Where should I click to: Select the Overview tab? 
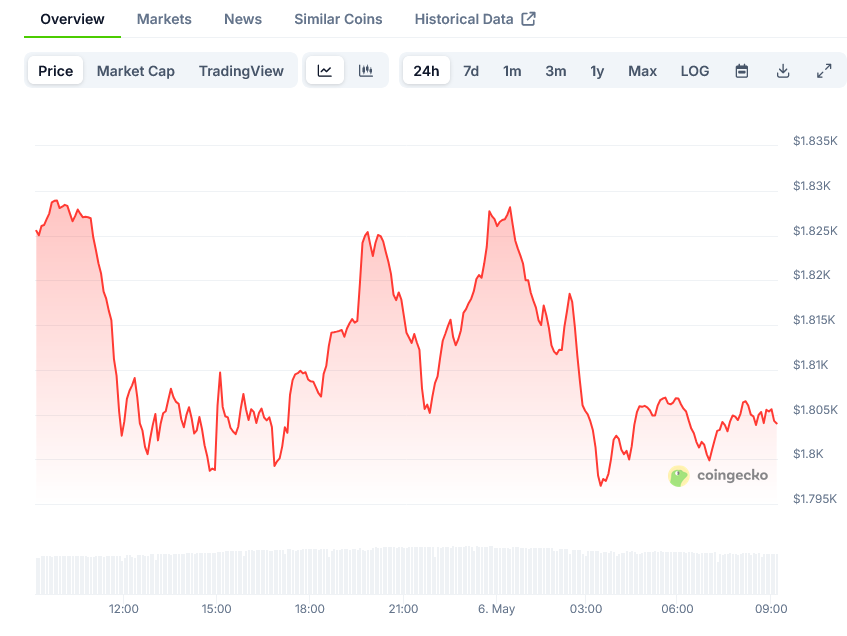72,19
